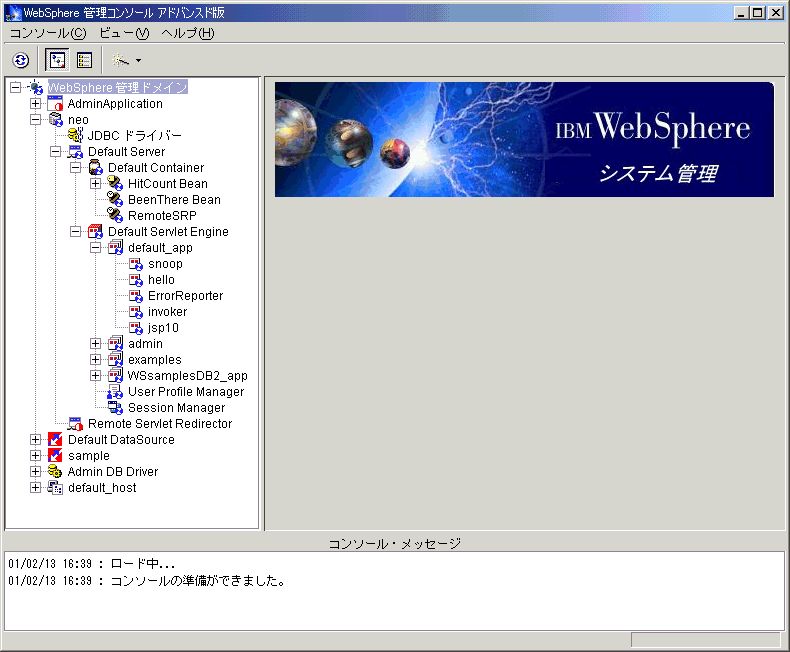Click the Remote Servlet Redirector icon
This screenshot has width=790, height=652.
(75, 424)
